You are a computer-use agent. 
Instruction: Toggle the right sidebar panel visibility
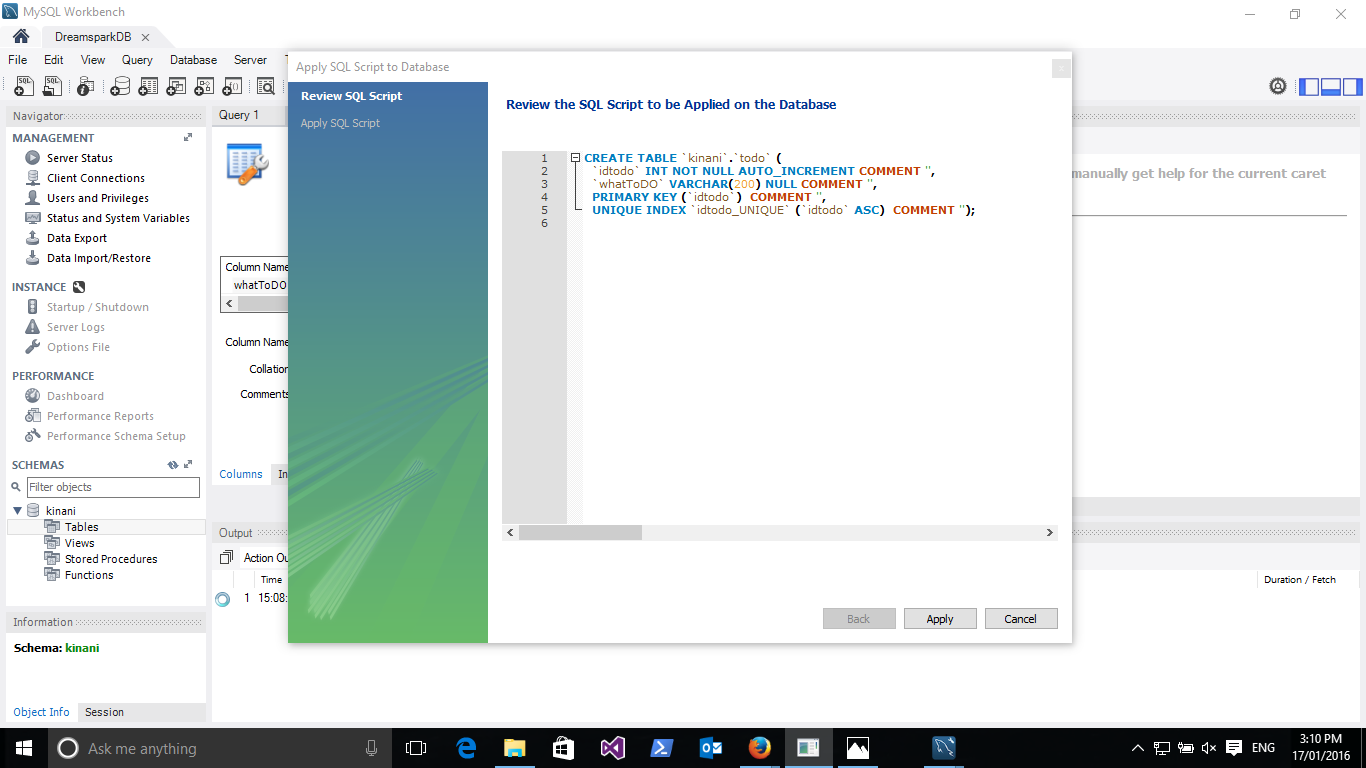[x=1353, y=87]
